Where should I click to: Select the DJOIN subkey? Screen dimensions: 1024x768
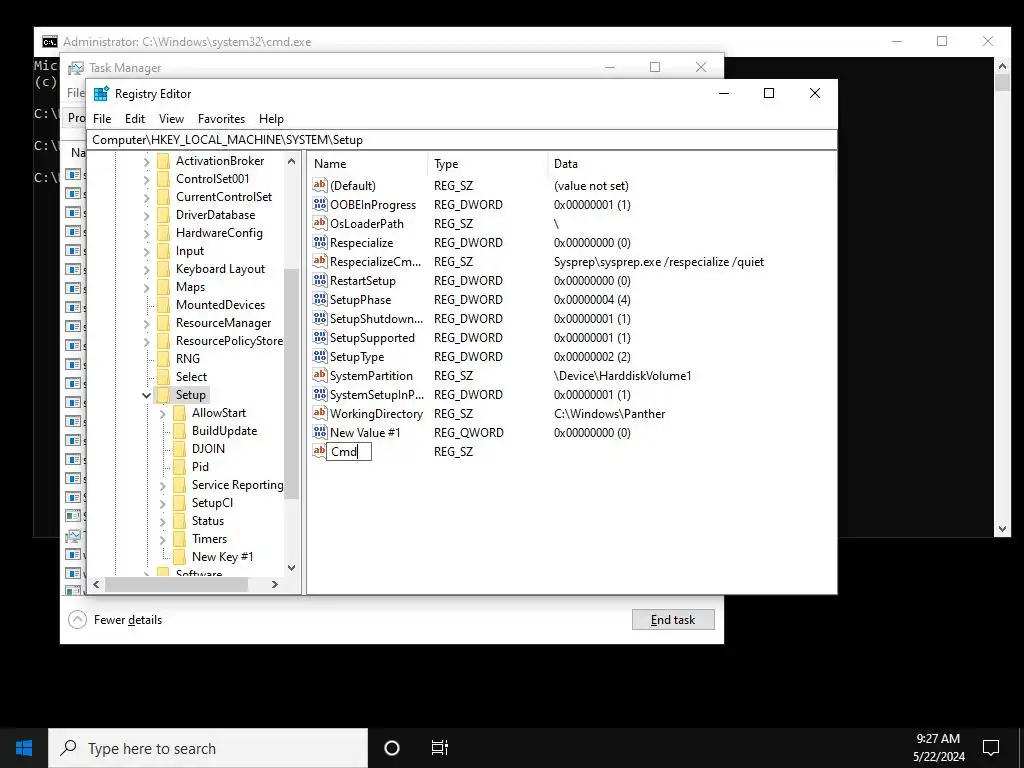pyautogui.click(x=208, y=449)
